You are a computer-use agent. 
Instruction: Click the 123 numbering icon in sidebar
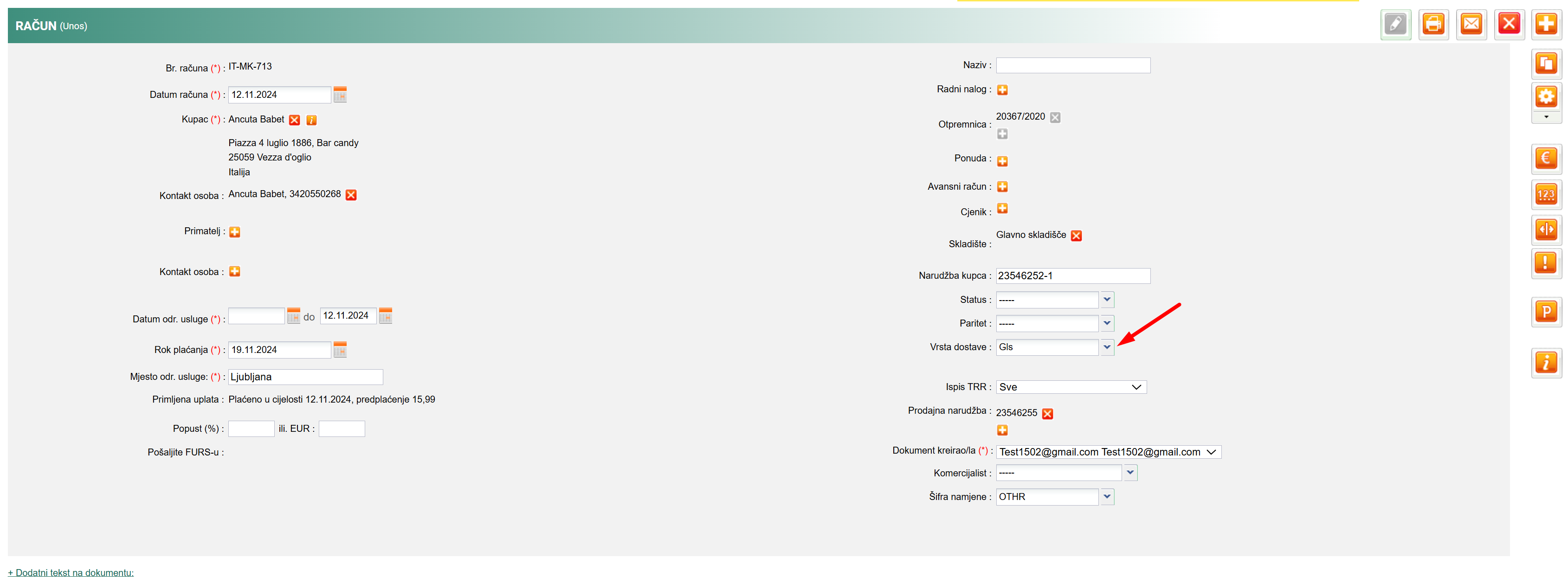point(1545,195)
